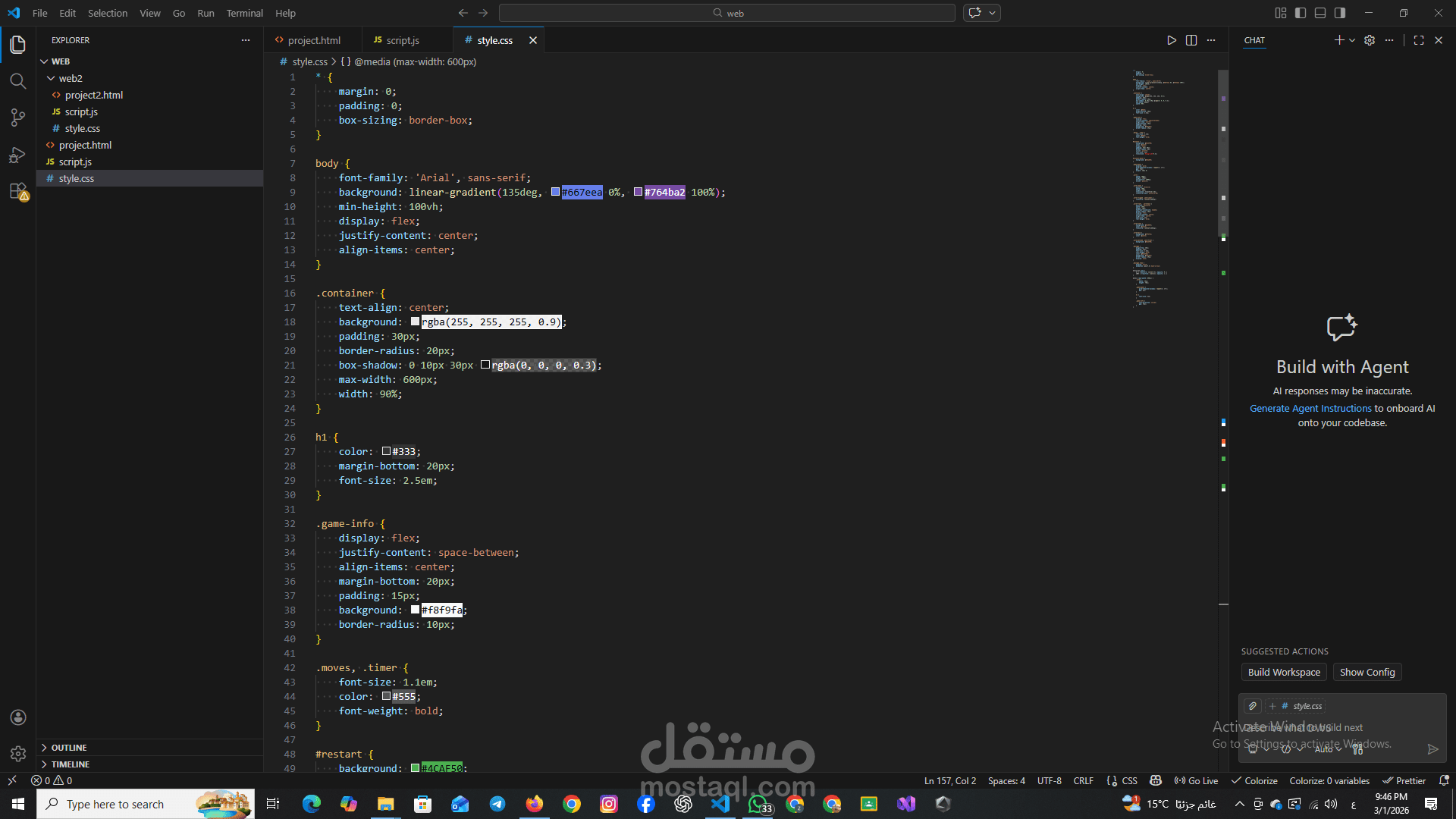Collapse the web2 folder
This screenshot has height=819, width=1456.
[x=70, y=78]
